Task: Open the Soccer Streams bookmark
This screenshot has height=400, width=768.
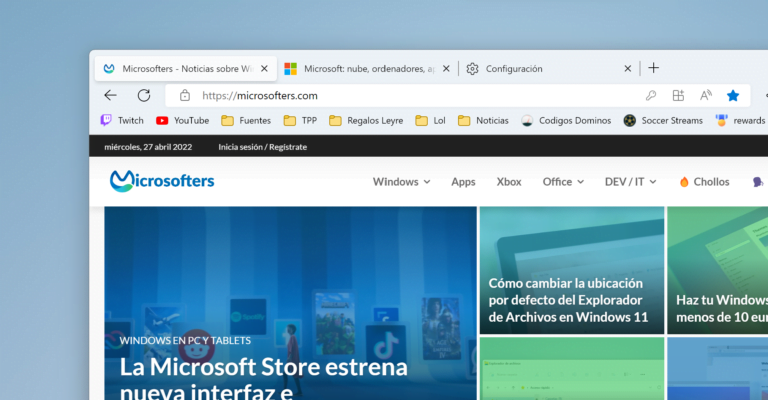Action: point(663,120)
